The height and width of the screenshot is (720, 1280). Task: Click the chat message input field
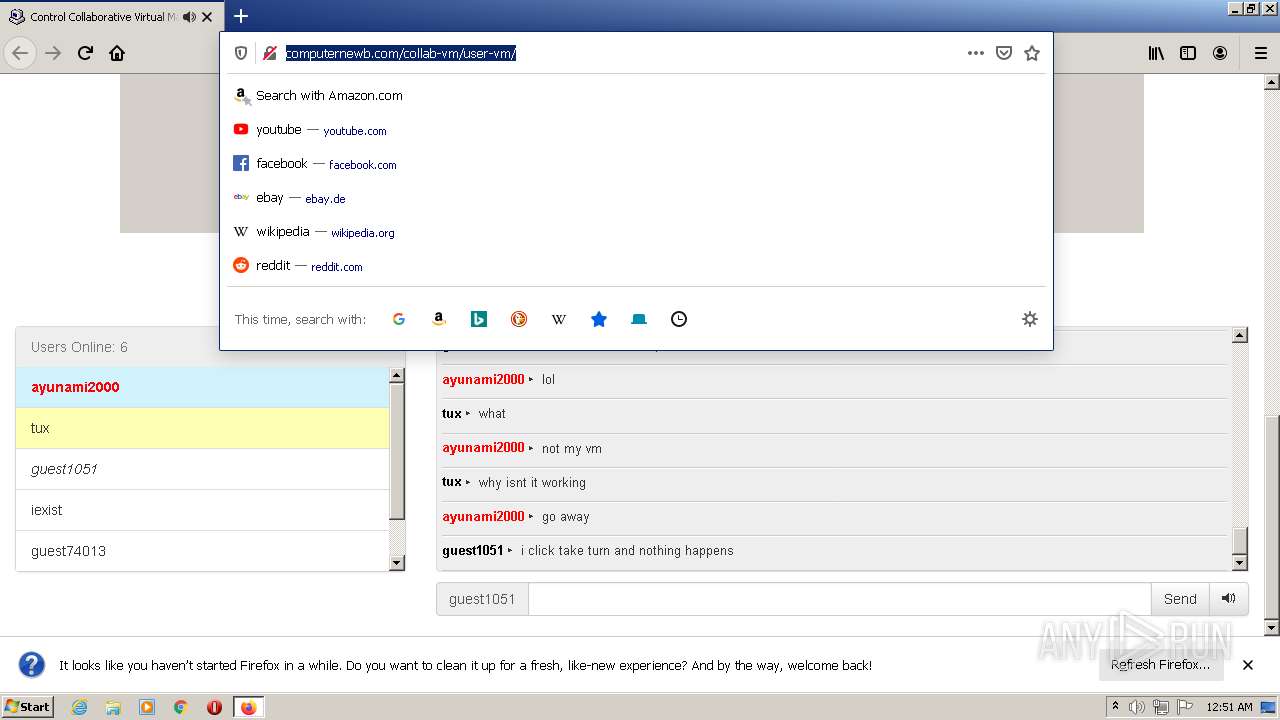[839, 599]
